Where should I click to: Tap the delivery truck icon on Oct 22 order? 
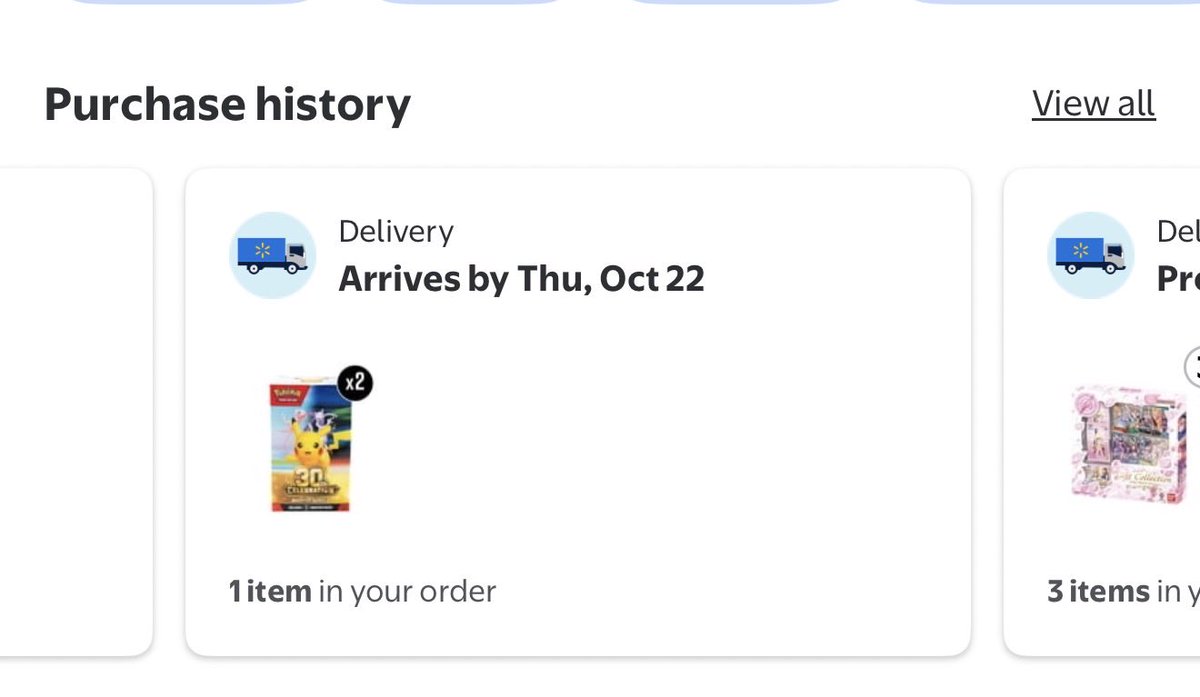(x=272, y=255)
